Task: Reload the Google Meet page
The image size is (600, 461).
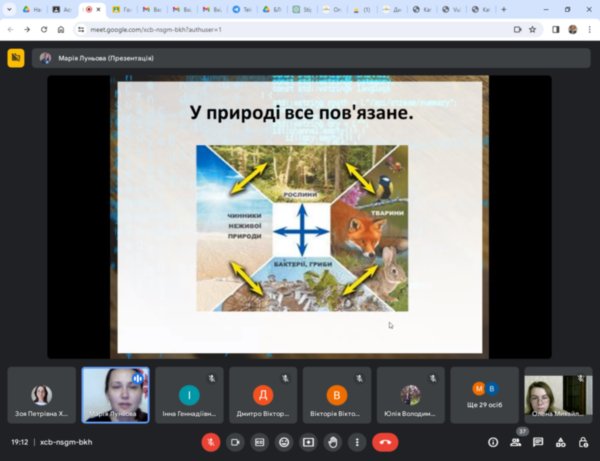Action: tap(45, 29)
